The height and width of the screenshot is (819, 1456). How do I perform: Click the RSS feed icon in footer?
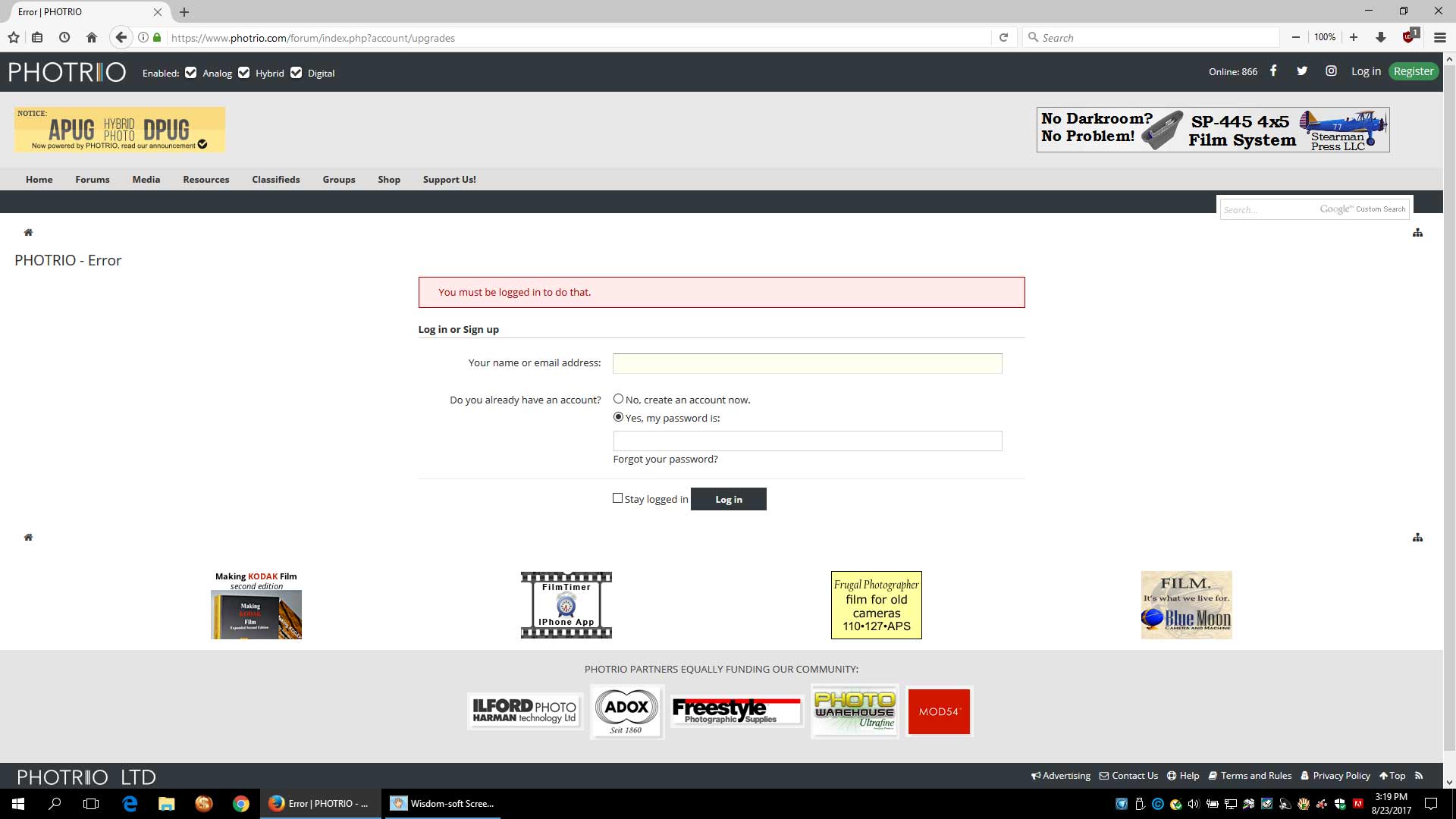click(x=1419, y=775)
